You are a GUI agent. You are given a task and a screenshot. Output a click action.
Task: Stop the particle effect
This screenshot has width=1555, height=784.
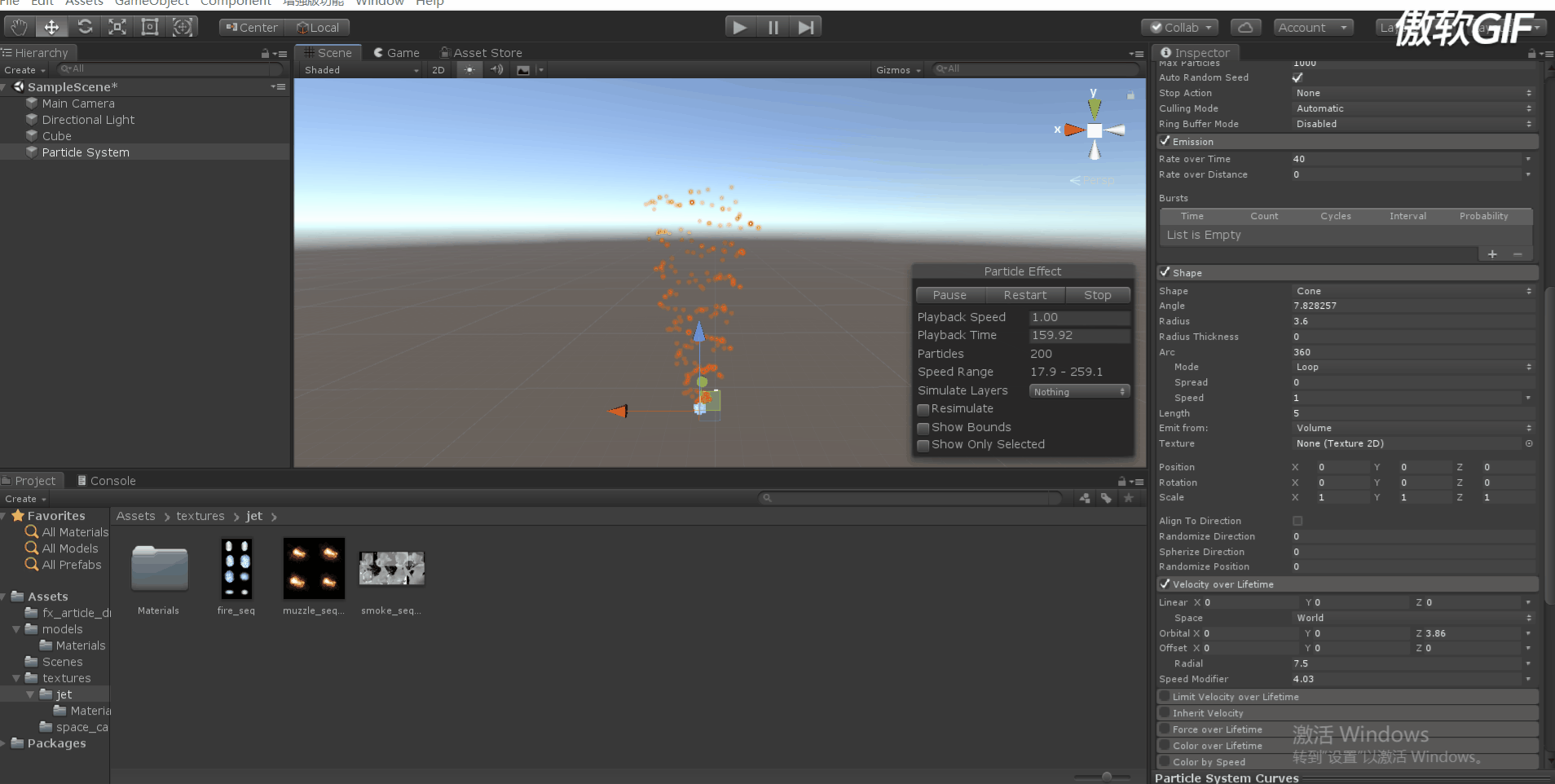click(x=1098, y=295)
